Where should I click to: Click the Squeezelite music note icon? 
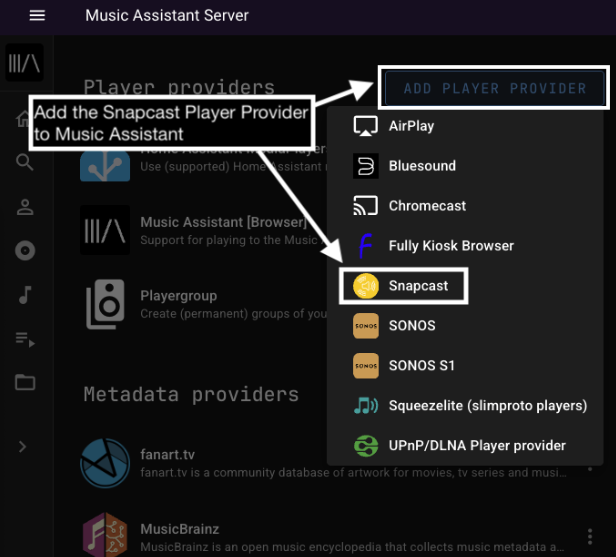coord(366,406)
